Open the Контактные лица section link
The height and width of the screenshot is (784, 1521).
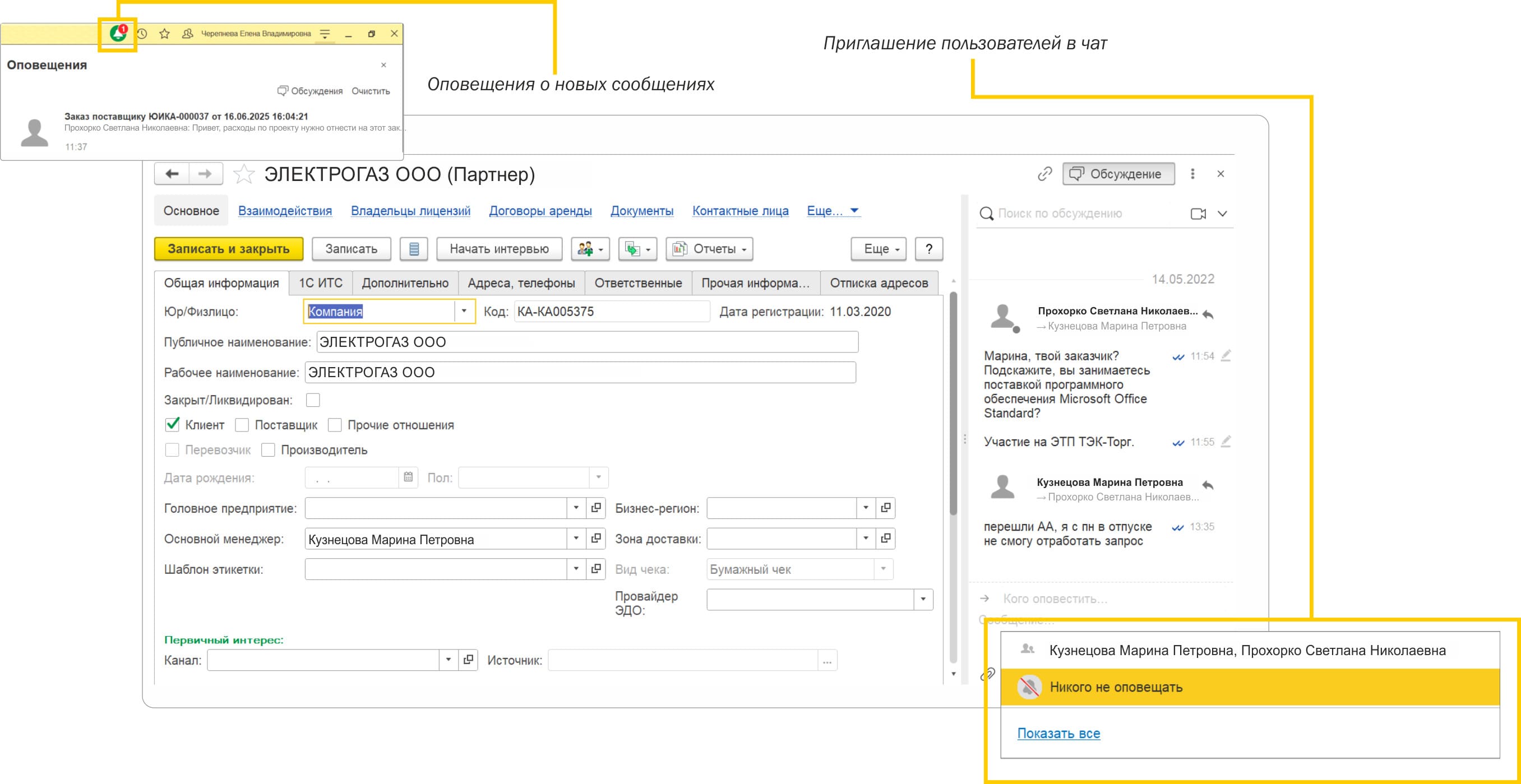[740, 211]
